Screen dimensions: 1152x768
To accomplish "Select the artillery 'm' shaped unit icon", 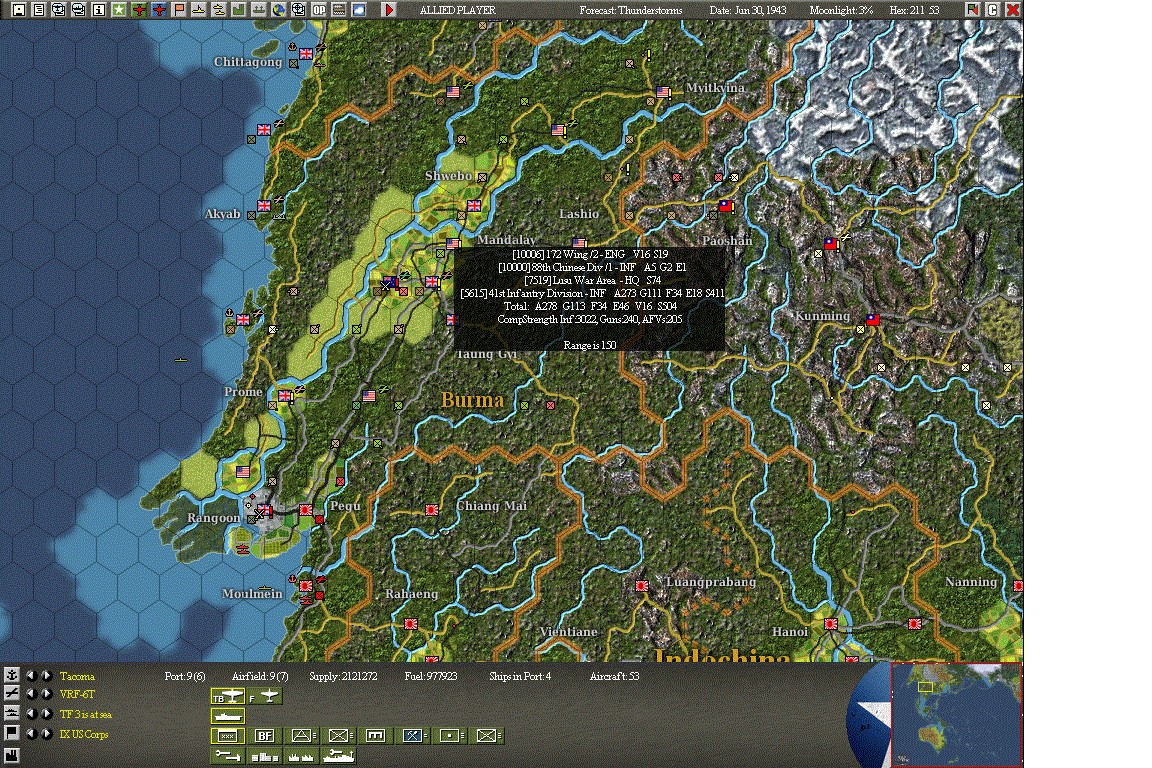I will point(375,735).
